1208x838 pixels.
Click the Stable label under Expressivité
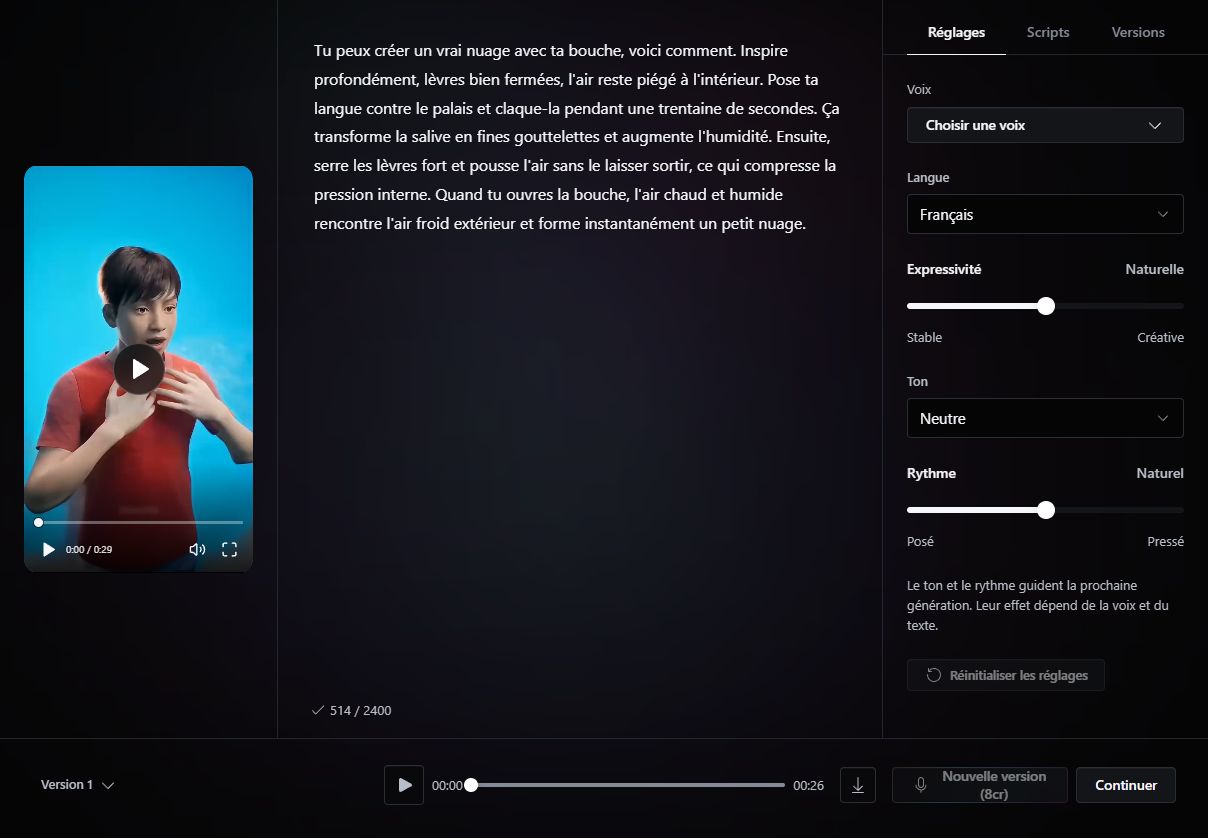(924, 338)
